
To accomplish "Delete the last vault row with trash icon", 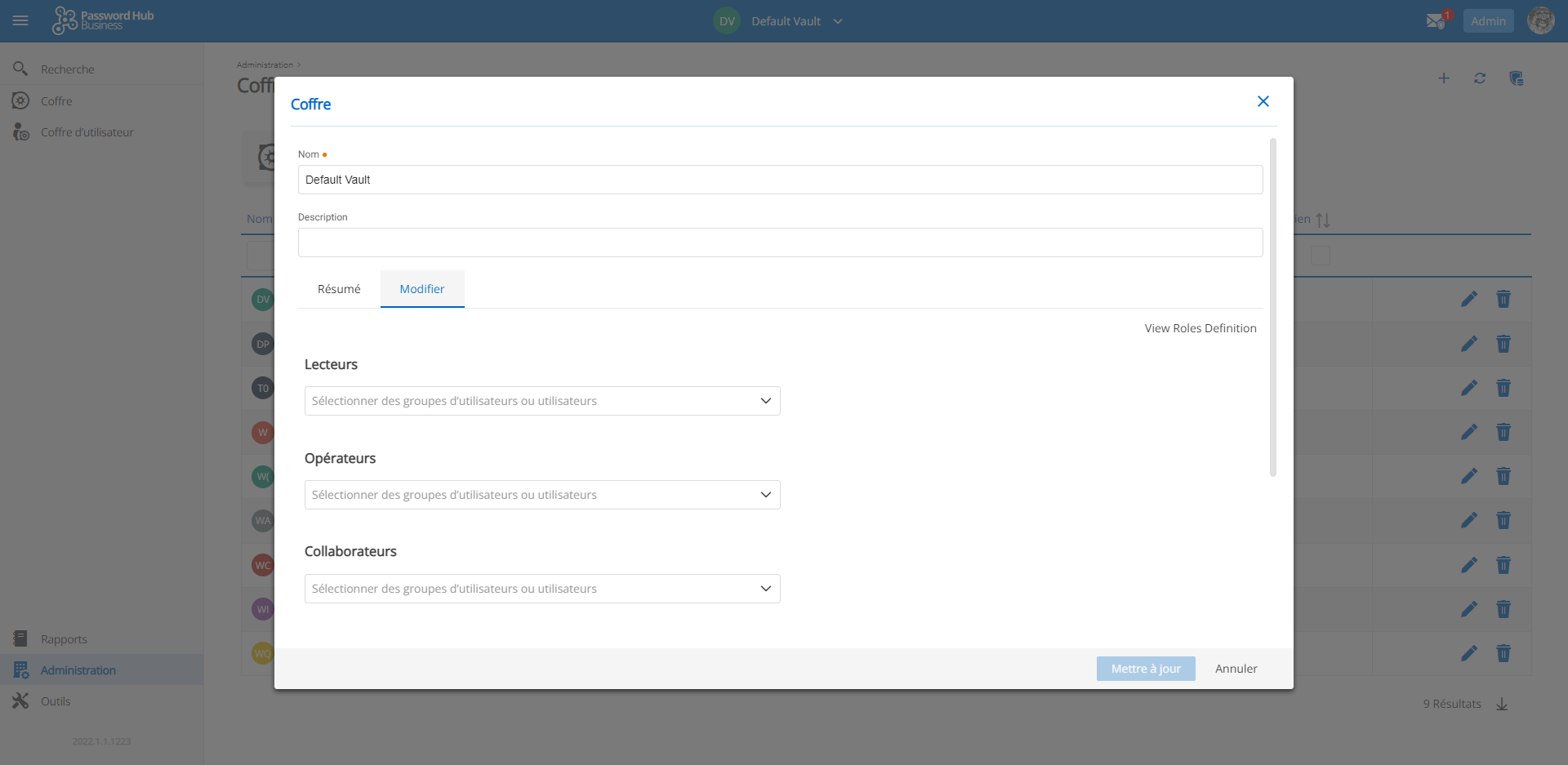I will [1503, 653].
